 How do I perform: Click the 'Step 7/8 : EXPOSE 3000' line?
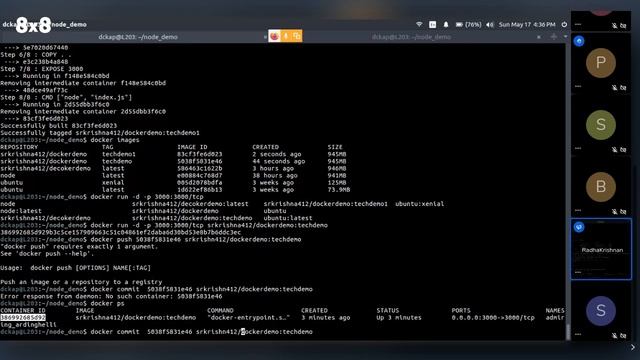(42, 69)
